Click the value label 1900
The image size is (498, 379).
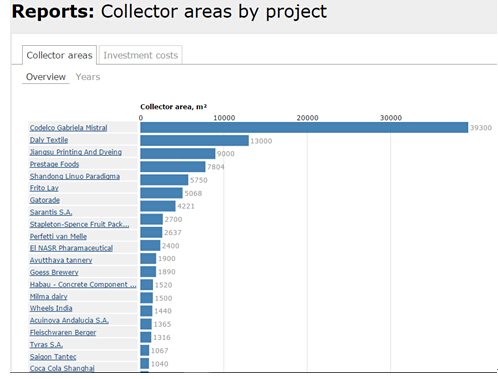[x=167, y=259]
